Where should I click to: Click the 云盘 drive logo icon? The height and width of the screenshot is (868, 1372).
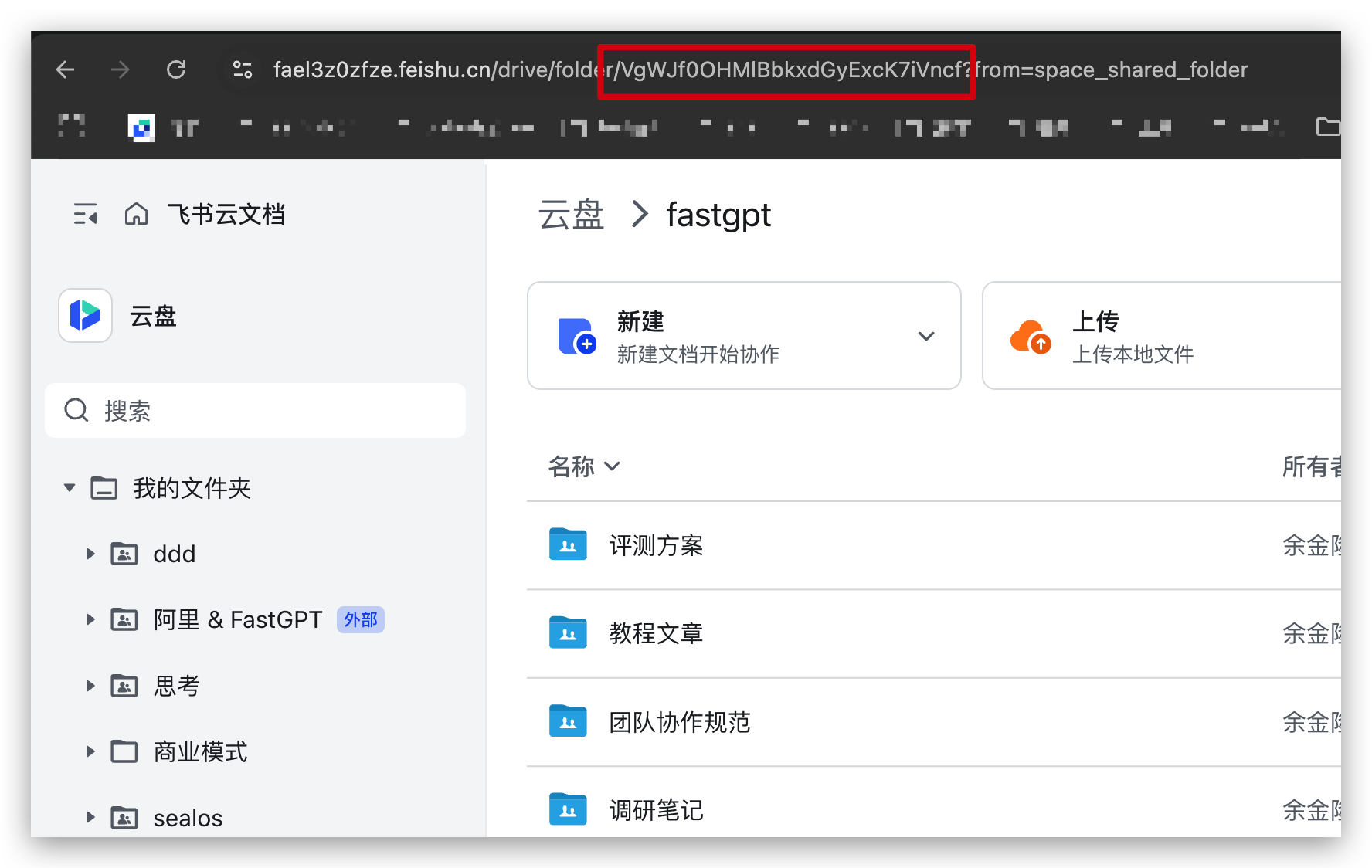tap(85, 316)
